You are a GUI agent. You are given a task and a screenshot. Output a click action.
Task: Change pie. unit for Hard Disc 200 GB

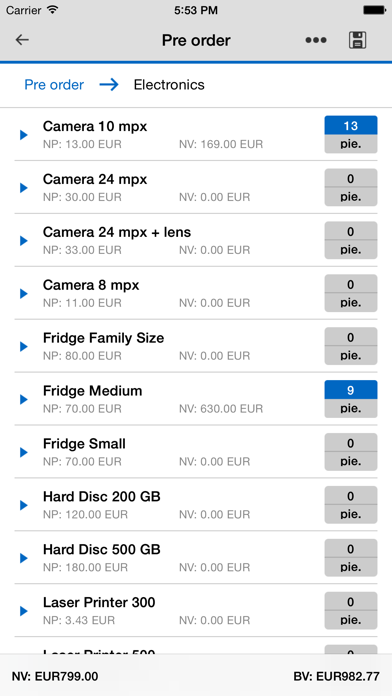click(x=351, y=514)
